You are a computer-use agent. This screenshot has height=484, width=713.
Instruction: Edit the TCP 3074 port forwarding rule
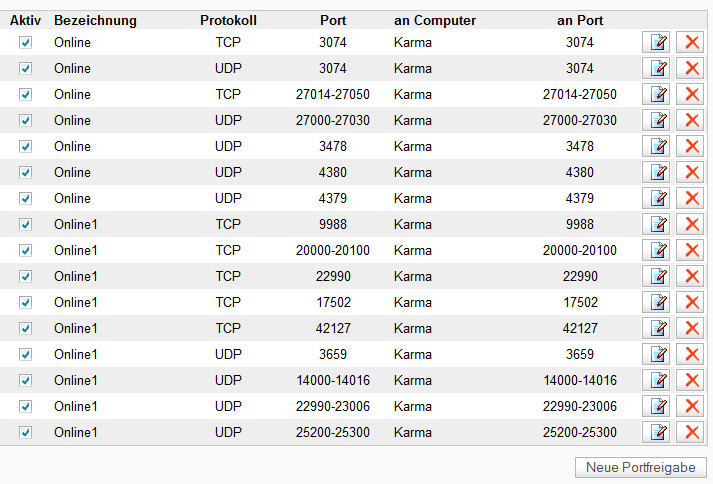(656, 42)
